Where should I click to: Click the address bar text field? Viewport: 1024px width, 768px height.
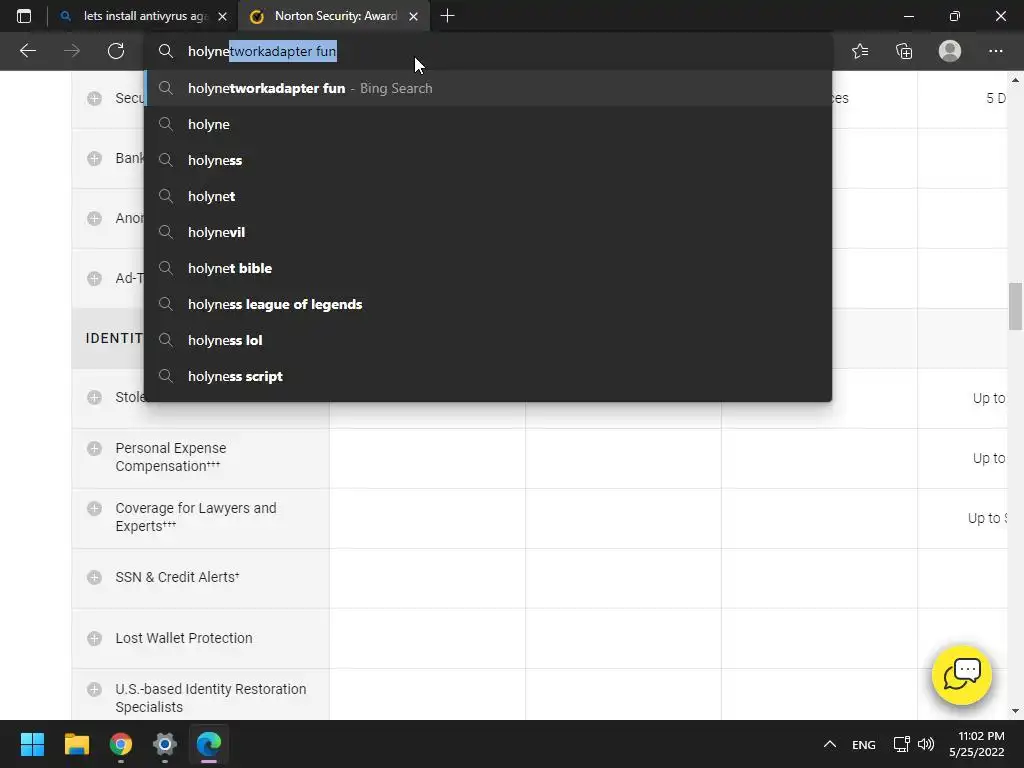click(490, 51)
